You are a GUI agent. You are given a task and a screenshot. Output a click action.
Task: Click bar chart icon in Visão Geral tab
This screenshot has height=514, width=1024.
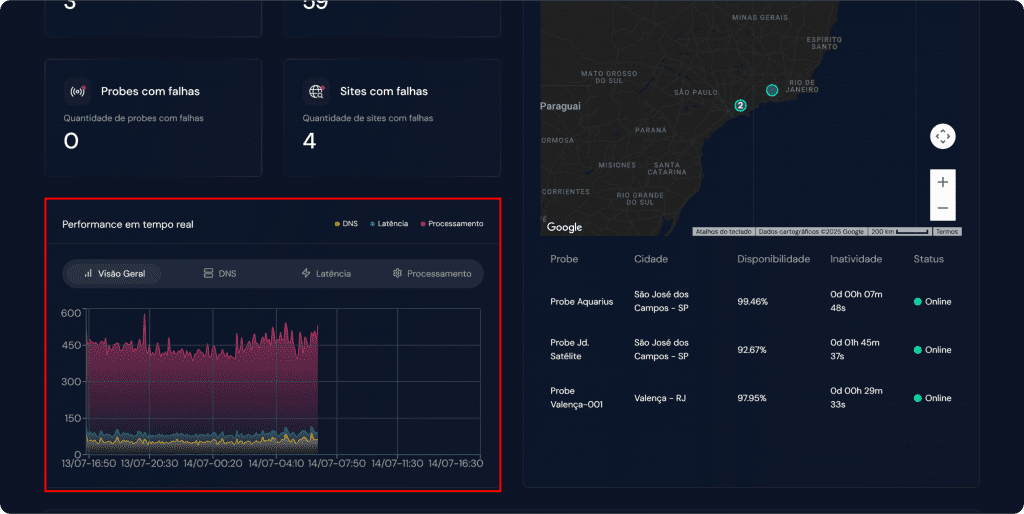88,273
